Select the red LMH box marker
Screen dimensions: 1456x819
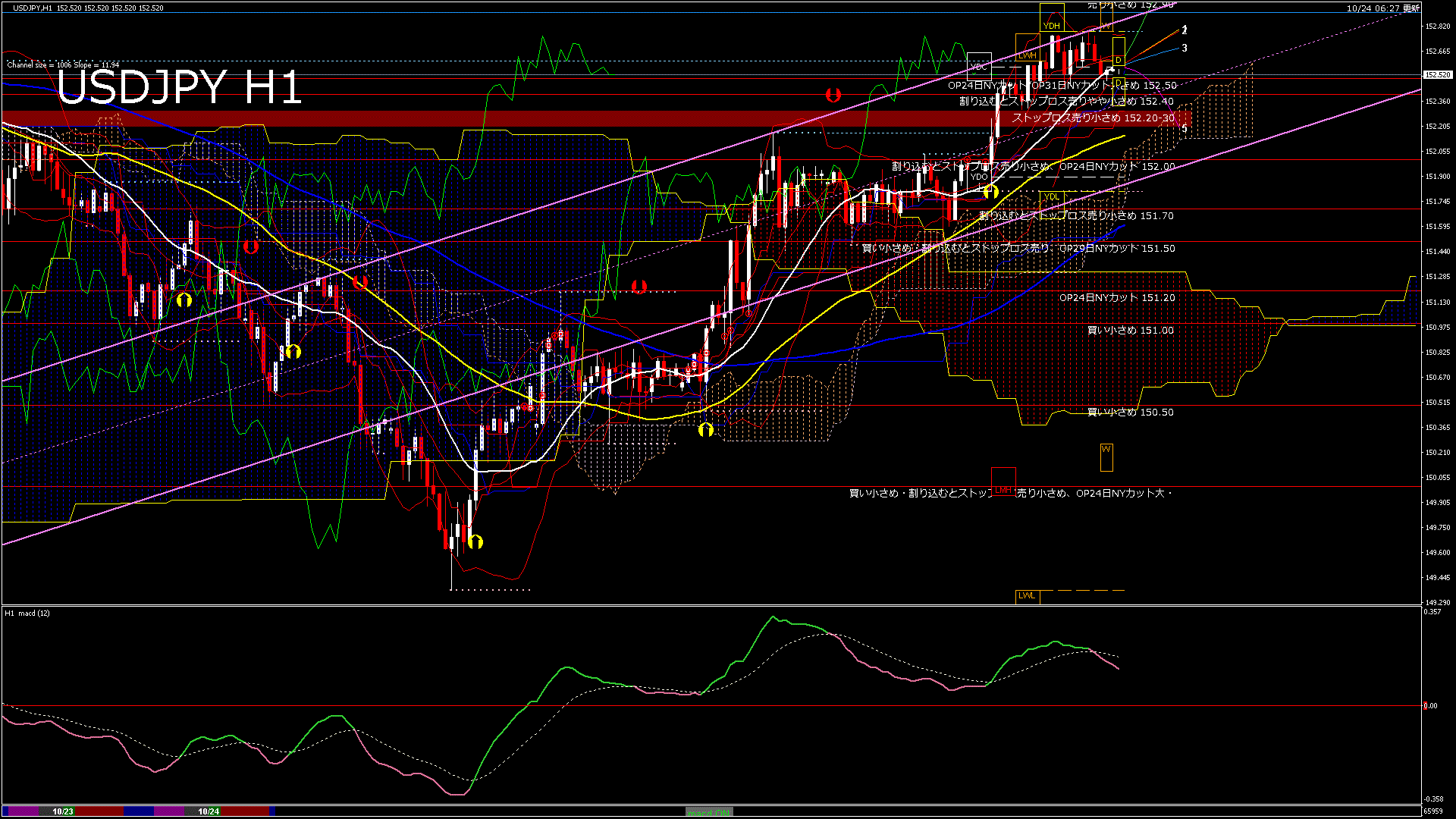click(x=1004, y=490)
